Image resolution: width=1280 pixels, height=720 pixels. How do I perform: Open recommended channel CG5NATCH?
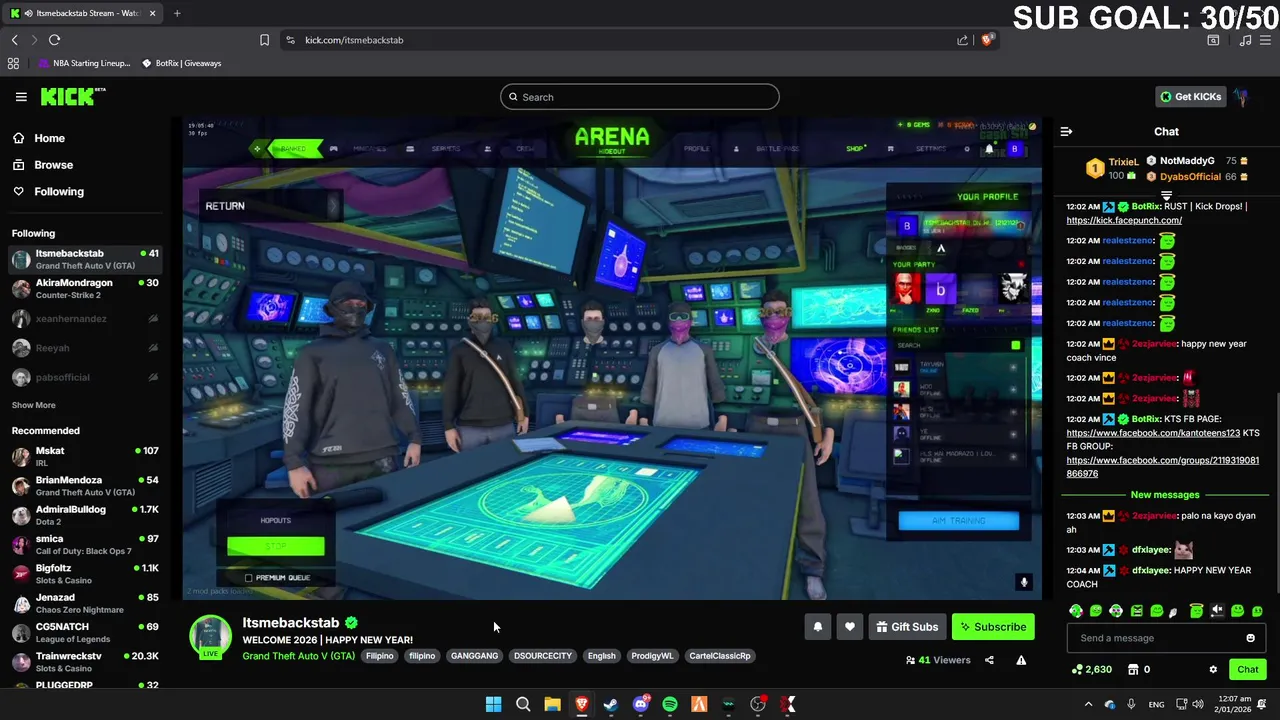click(85, 632)
